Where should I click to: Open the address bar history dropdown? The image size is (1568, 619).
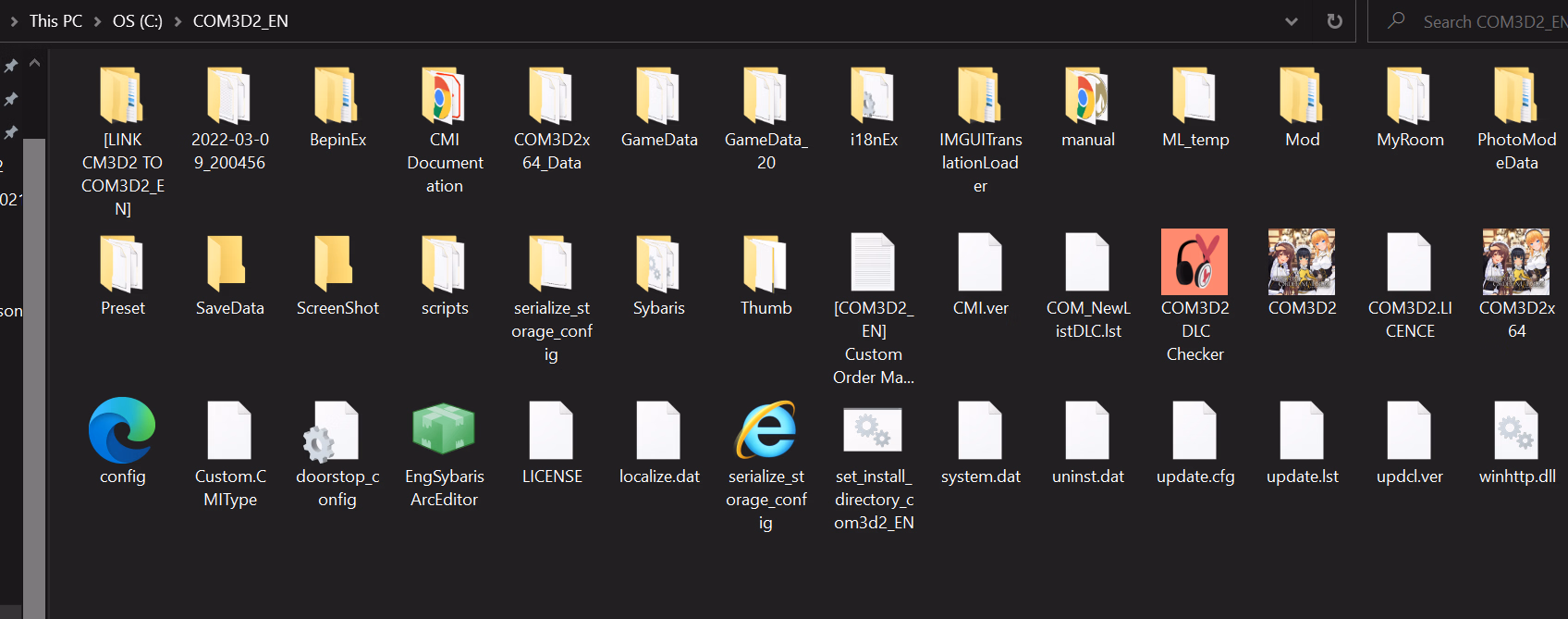click(x=1292, y=21)
